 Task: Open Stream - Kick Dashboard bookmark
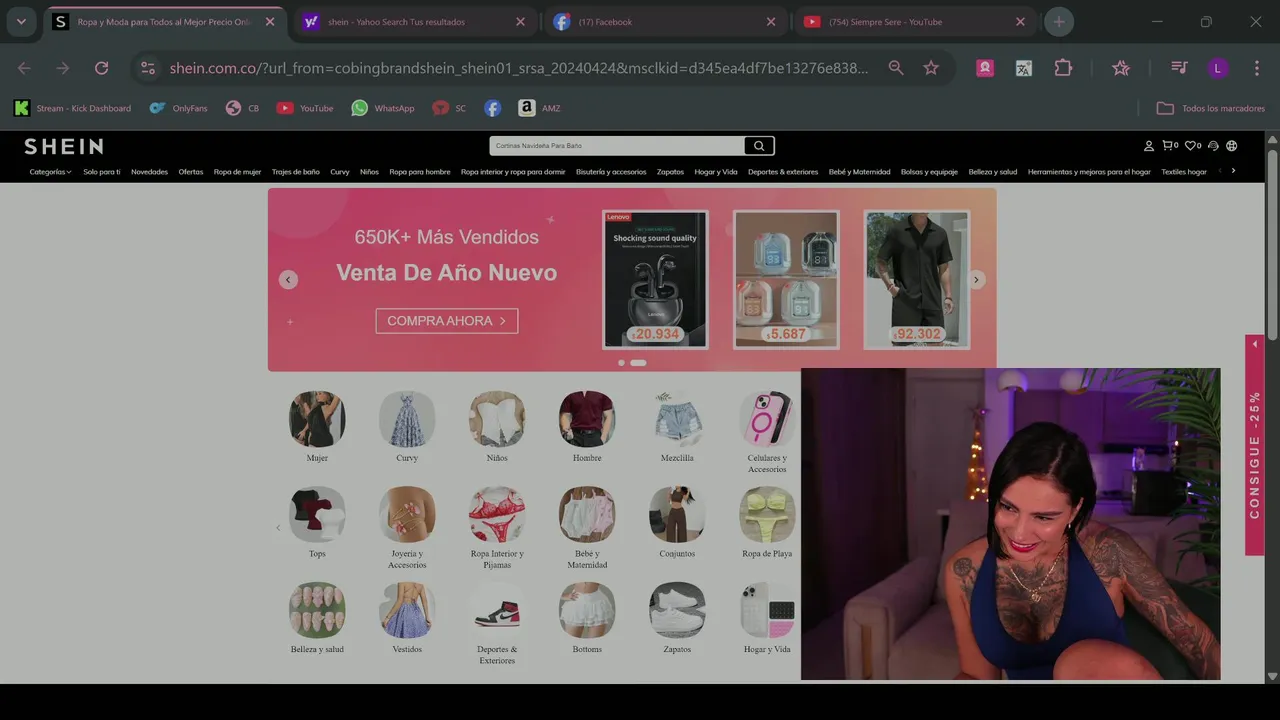tap(72, 108)
